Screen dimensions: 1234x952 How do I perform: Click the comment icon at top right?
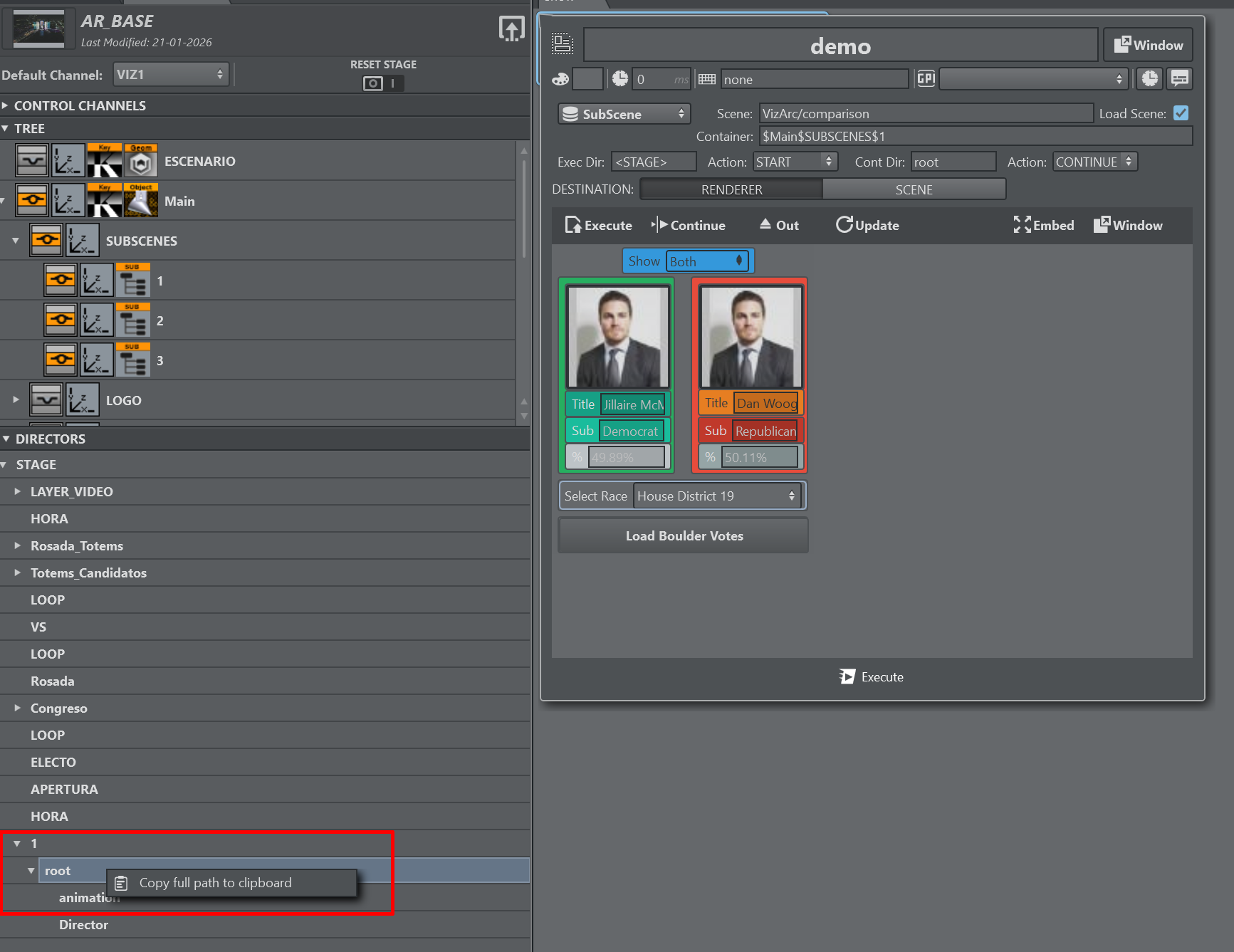pos(1179,79)
